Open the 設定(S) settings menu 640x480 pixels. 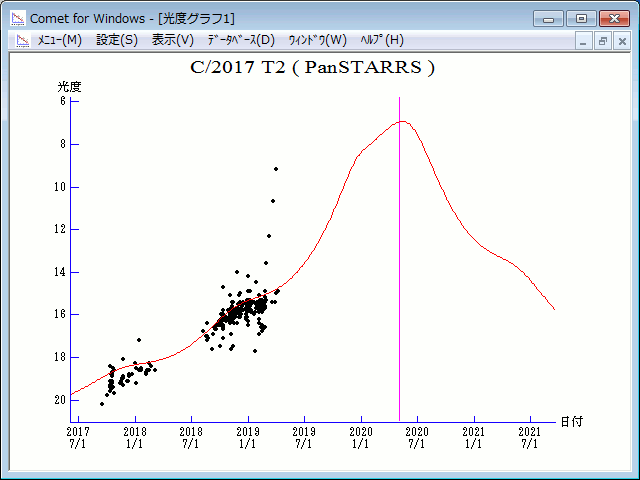coord(117,40)
